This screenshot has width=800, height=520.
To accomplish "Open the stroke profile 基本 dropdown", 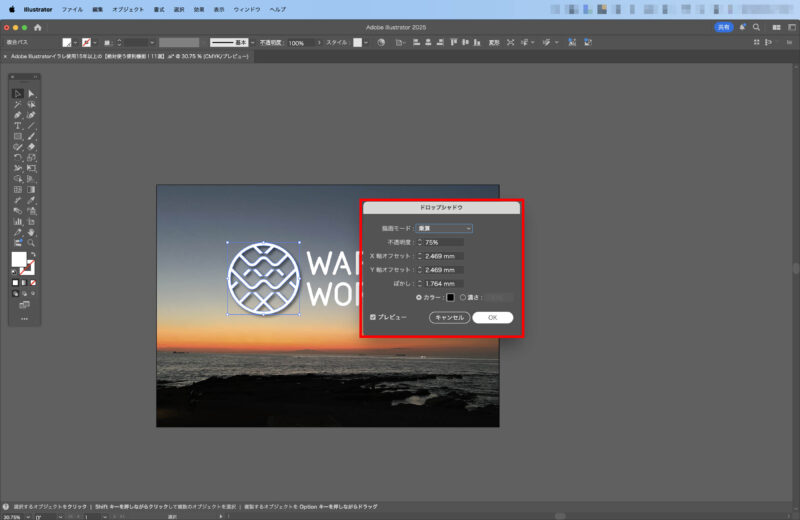I will point(250,43).
